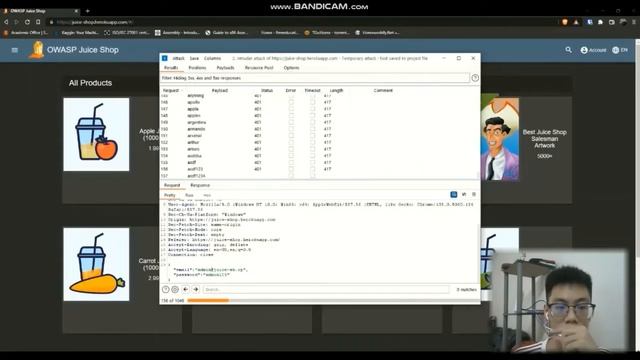This screenshot has width=640, height=360.
Task: Open Best Juice Shop Salesman Artwork image
Action: [500, 139]
